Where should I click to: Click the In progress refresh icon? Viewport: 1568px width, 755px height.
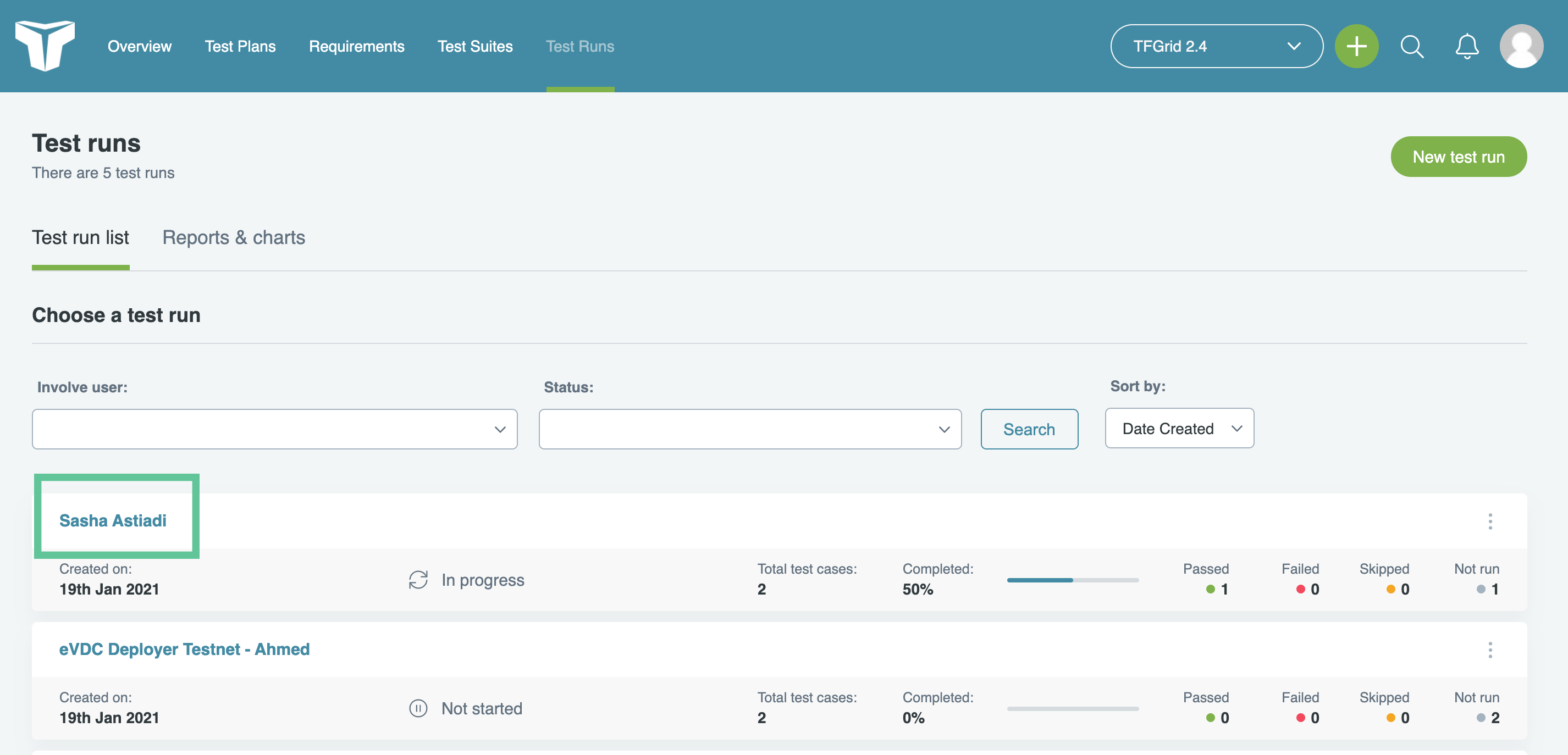[418, 580]
